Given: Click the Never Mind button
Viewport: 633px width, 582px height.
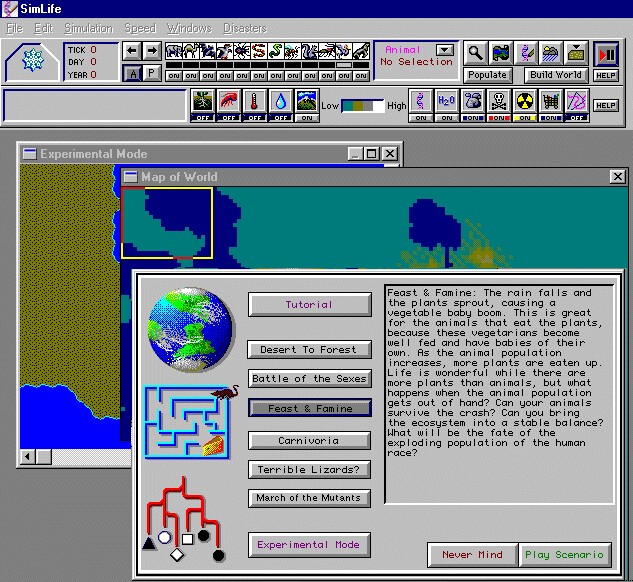Looking at the screenshot, I should [472, 555].
